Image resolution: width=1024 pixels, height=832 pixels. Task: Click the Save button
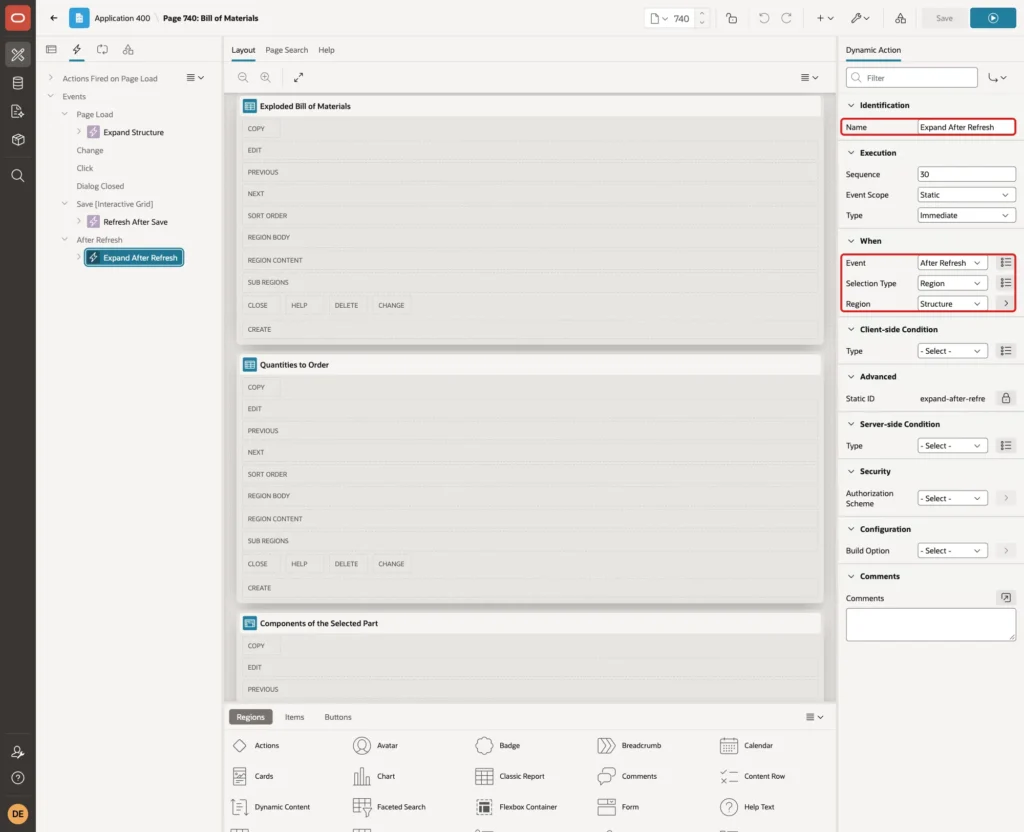tap(944, 18)
